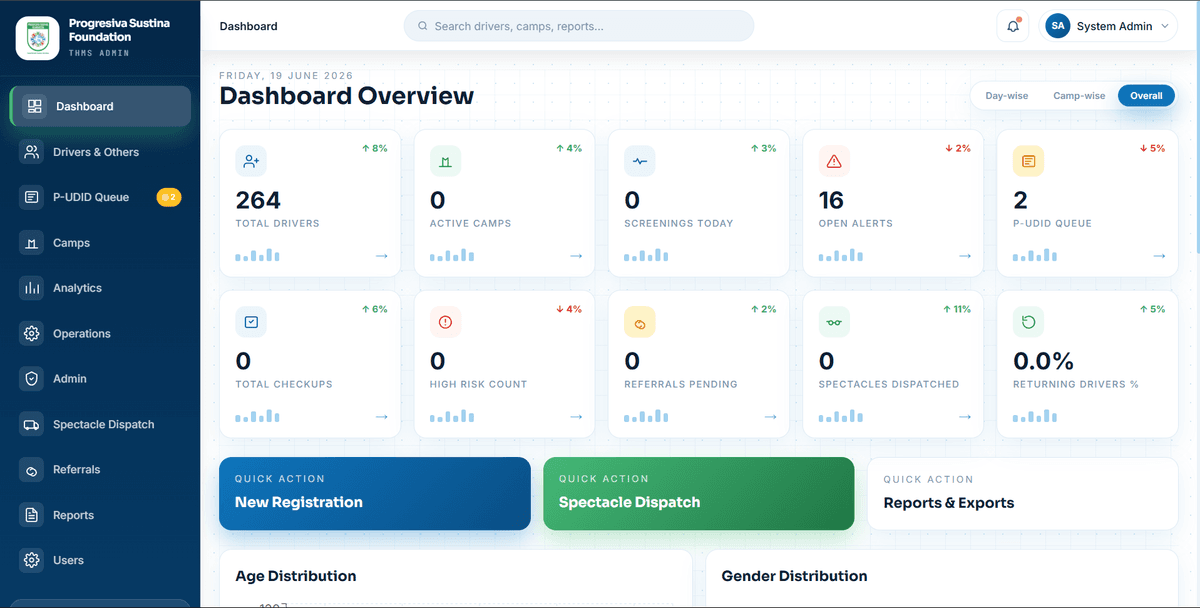Click the Gender Distribution heading
The image size is (1200, 608).
(794, 576)
